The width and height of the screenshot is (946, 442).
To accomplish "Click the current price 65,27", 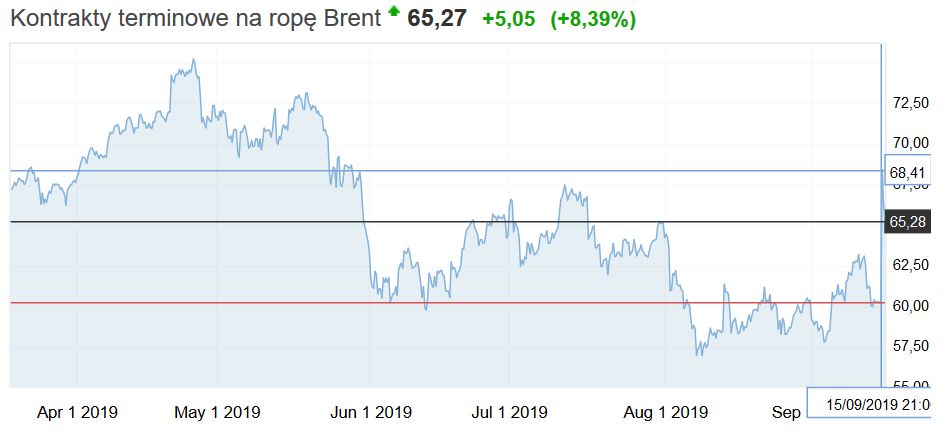I will pyautogui.click(x=438, y=19).
